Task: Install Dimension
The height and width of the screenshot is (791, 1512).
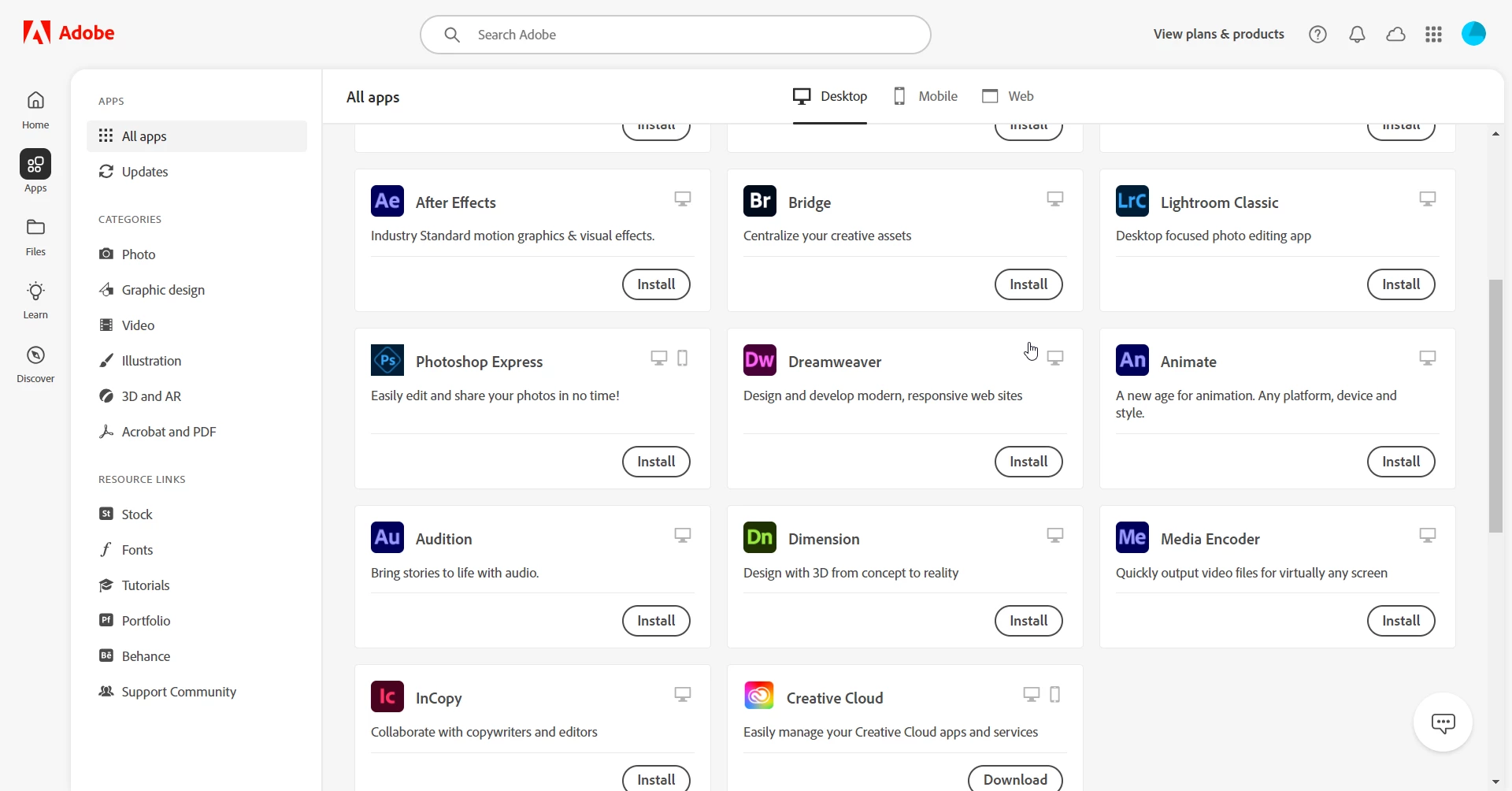Action: [x=1028, y=621]
